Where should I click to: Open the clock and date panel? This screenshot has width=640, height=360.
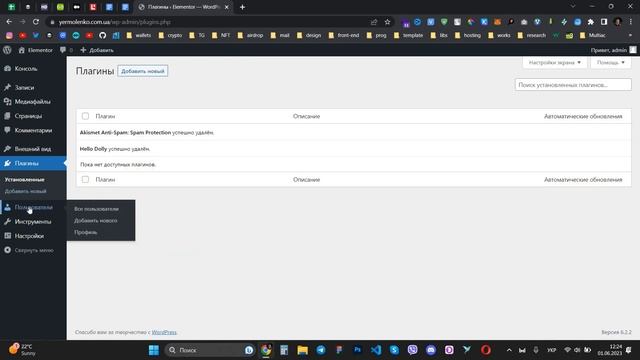(610, 350)
